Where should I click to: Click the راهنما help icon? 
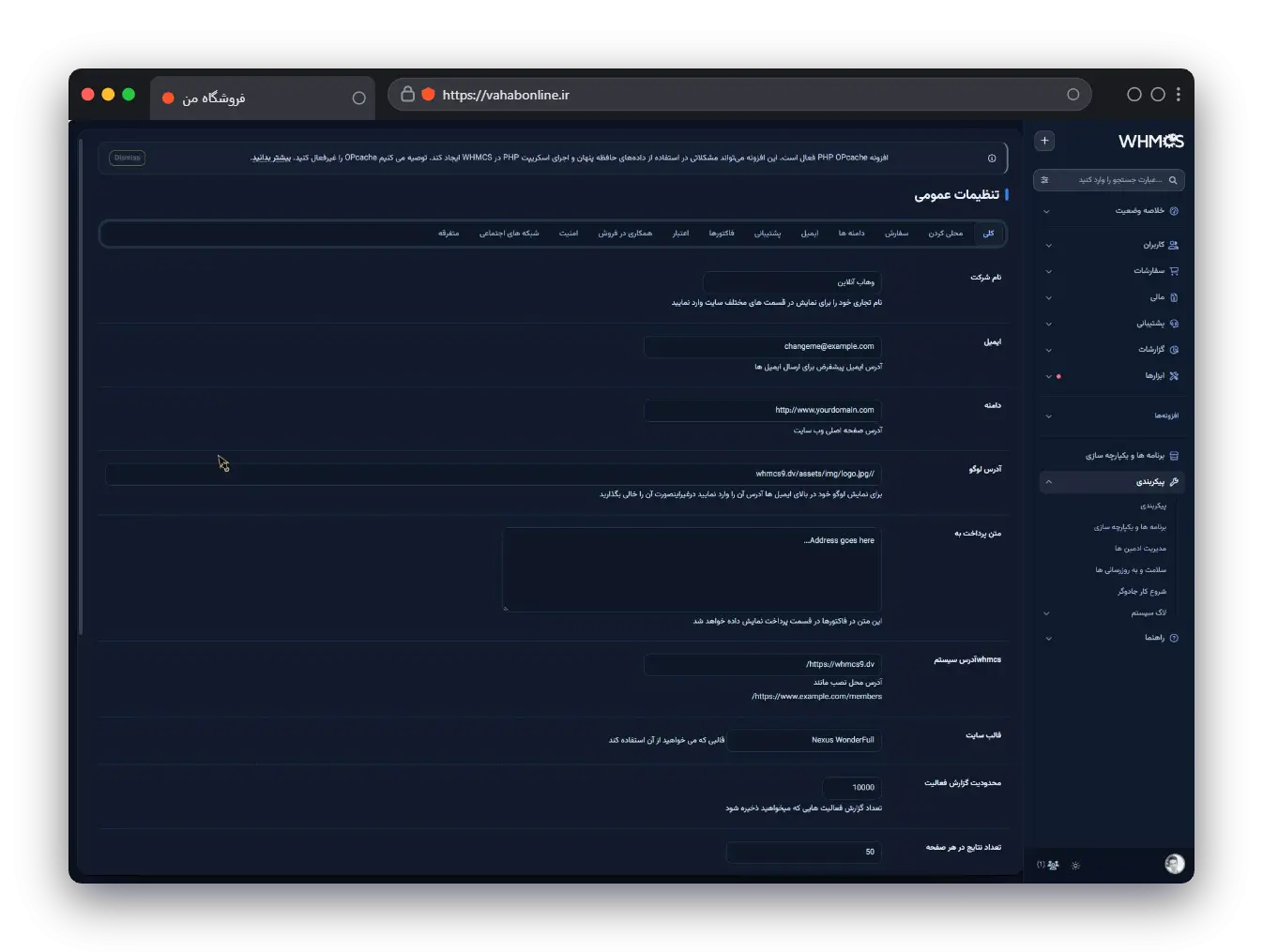(1174, 638)
